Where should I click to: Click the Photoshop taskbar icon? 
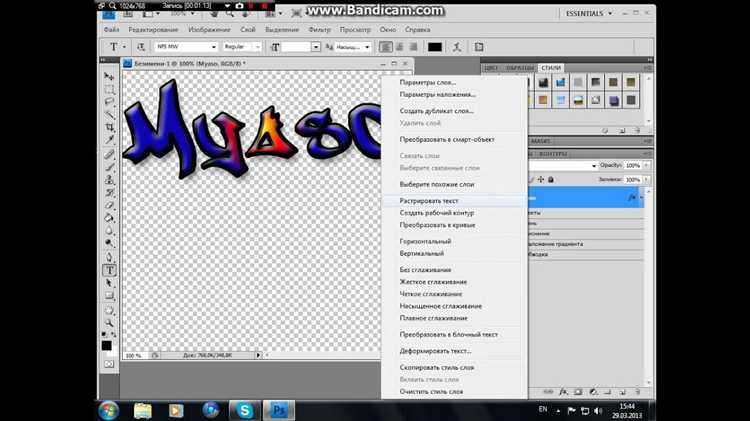278,410
